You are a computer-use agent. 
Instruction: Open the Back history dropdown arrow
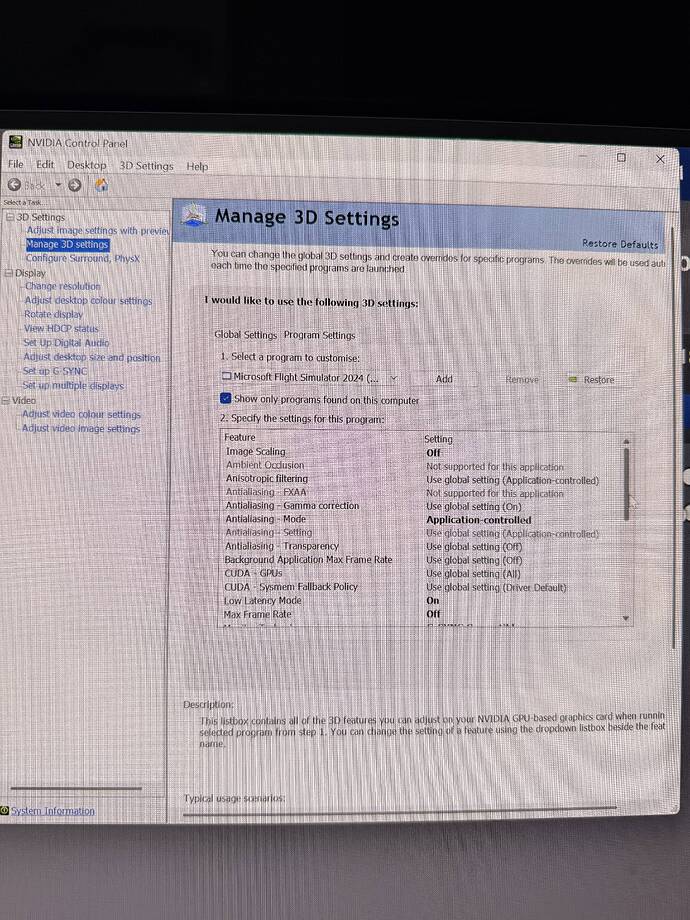[x=58, y=185]
